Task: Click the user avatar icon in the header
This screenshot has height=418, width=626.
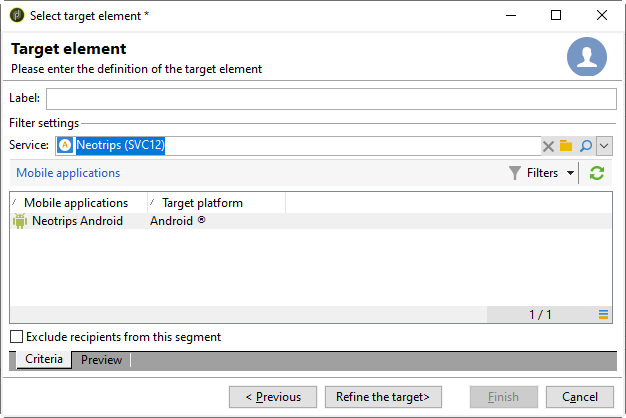Action: (x=587, y=57)
